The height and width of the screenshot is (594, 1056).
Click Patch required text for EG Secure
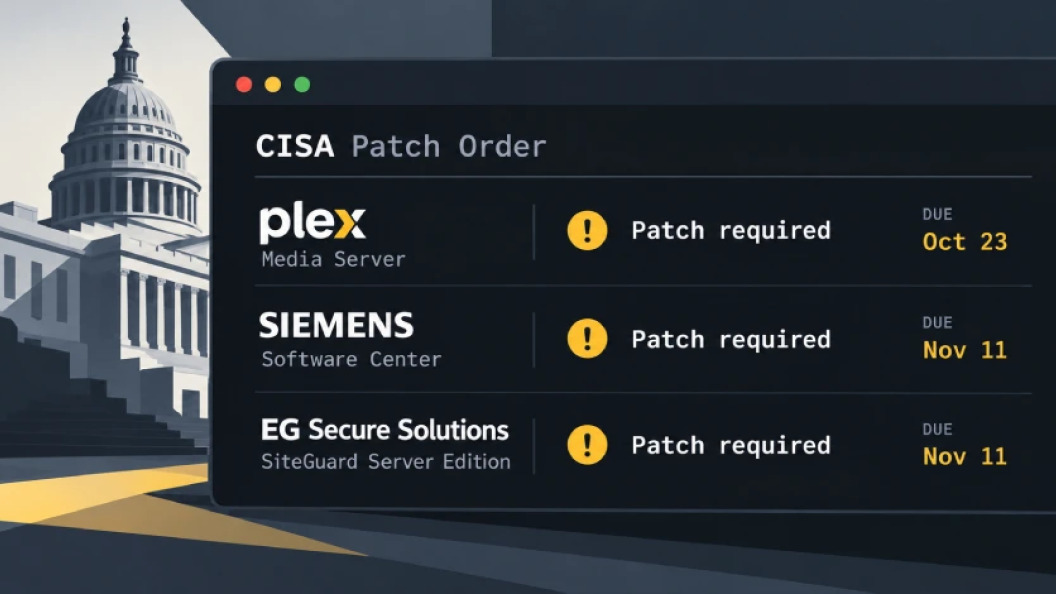pos(731,445)
